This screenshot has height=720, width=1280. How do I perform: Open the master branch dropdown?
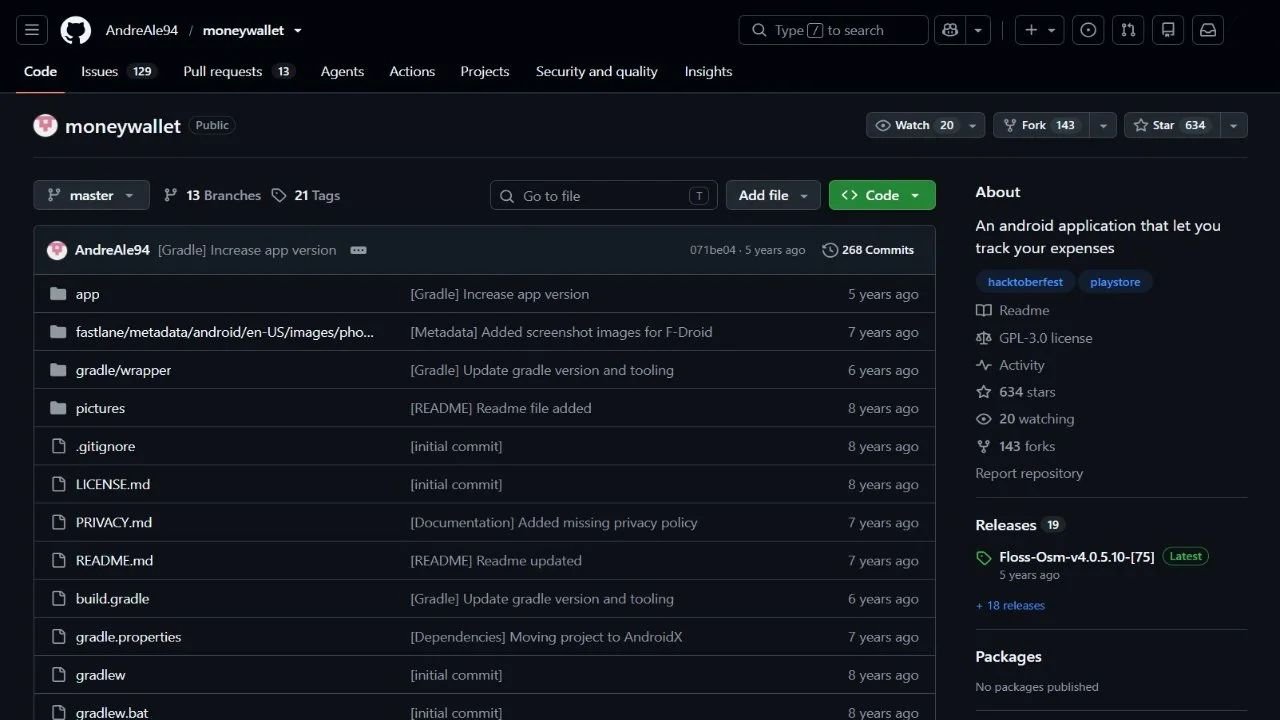91,195
